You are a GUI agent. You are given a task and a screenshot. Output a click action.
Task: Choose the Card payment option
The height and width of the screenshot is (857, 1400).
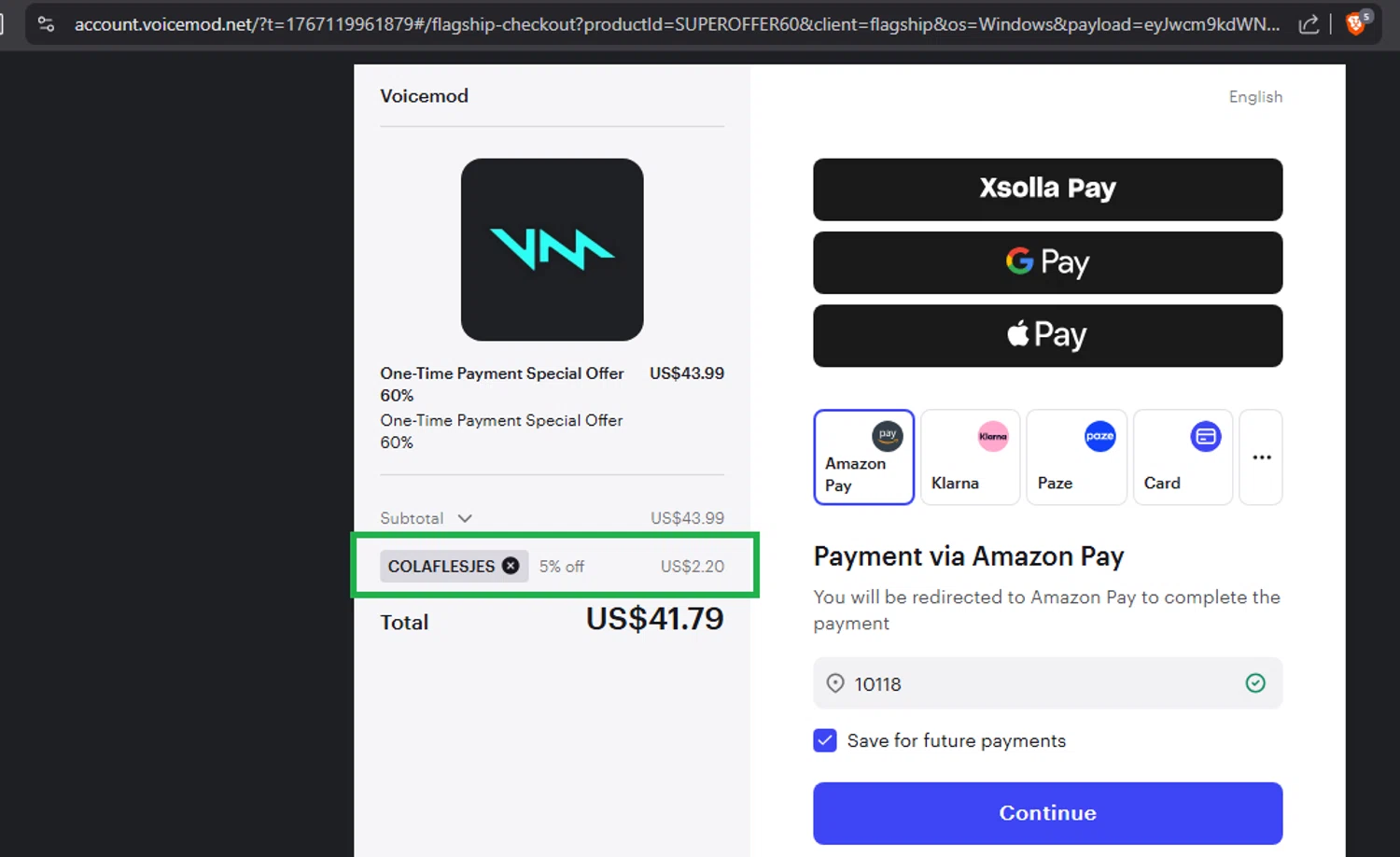click(x=1183, y=457)
